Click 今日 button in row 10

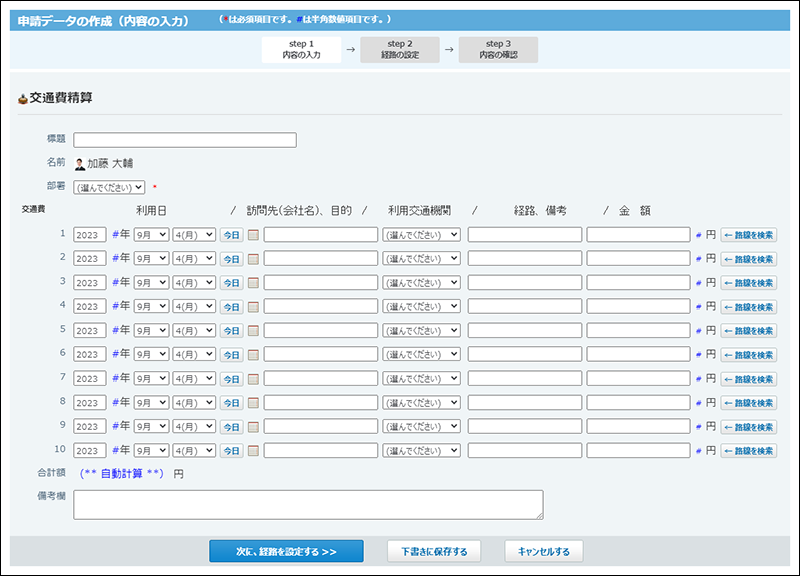point(232,451)
